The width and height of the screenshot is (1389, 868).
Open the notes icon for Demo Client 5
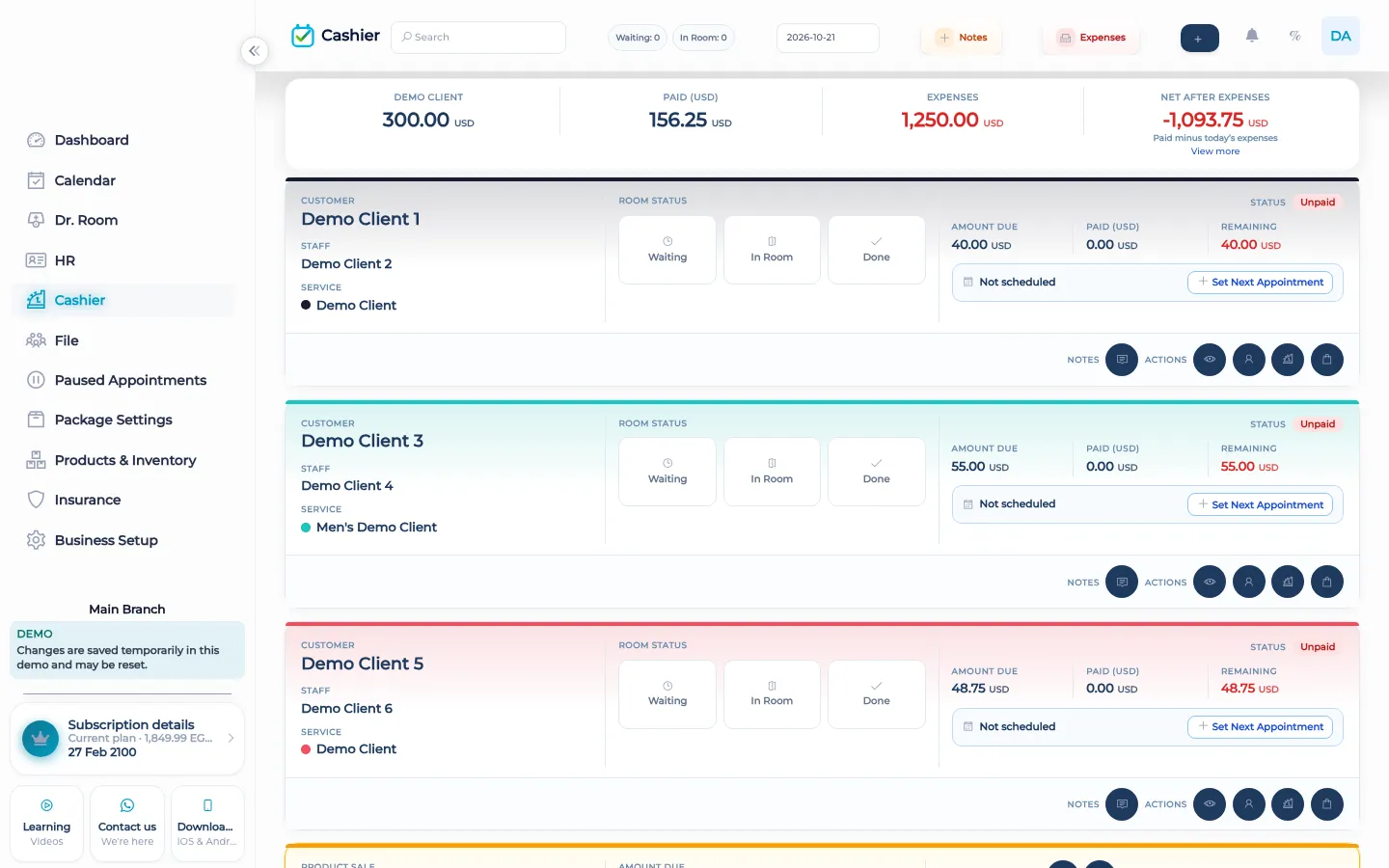[1122, 804]
